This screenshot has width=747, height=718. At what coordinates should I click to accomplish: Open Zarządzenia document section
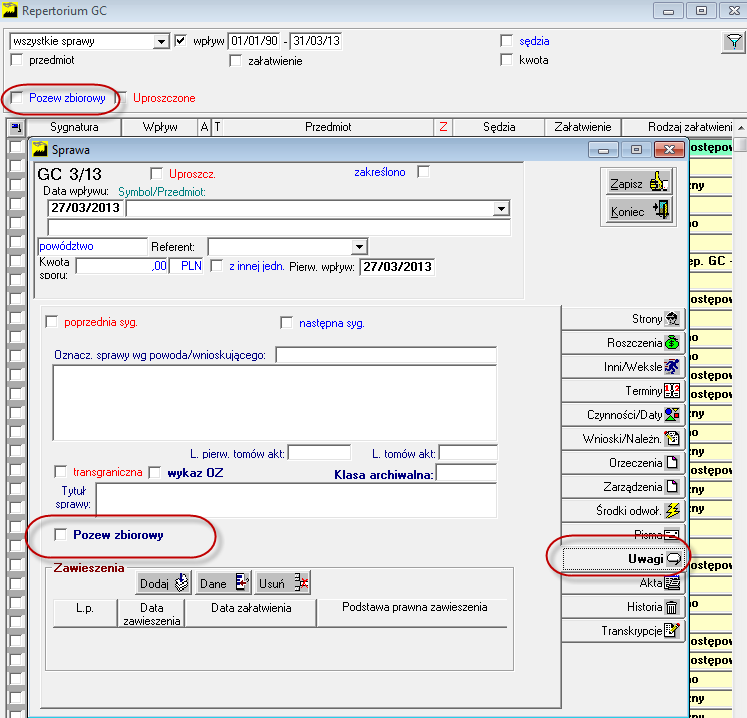(623, 486)
